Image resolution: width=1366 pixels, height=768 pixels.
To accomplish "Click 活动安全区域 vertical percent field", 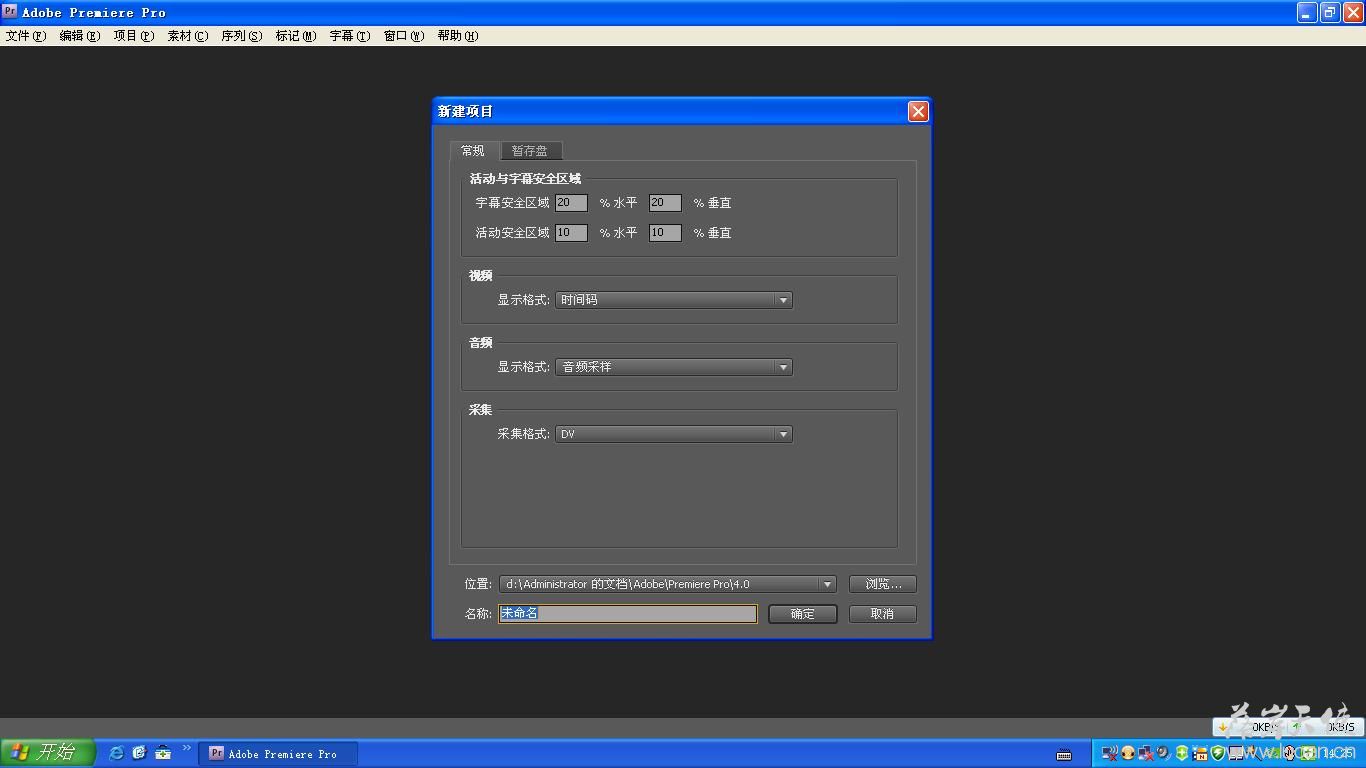I will (665, 233).
